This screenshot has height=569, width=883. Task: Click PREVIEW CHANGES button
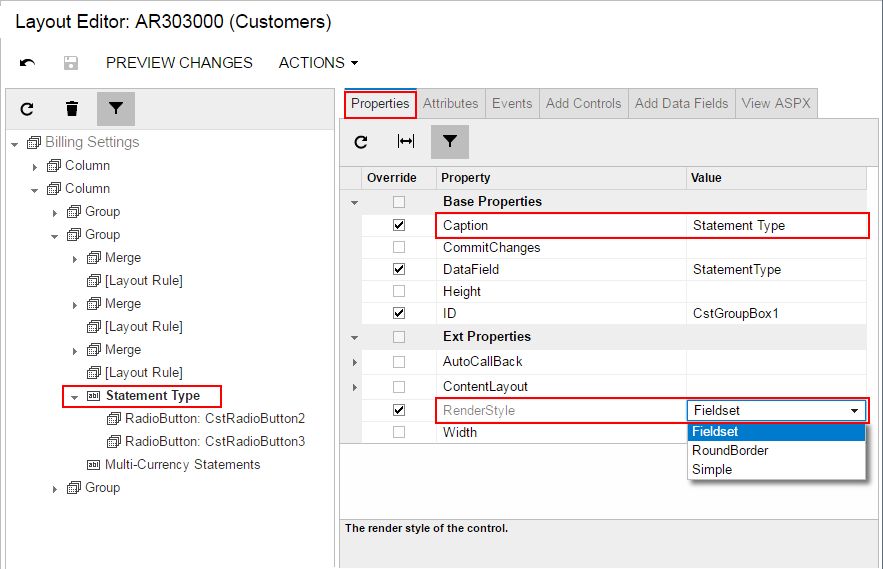[179, 63]
